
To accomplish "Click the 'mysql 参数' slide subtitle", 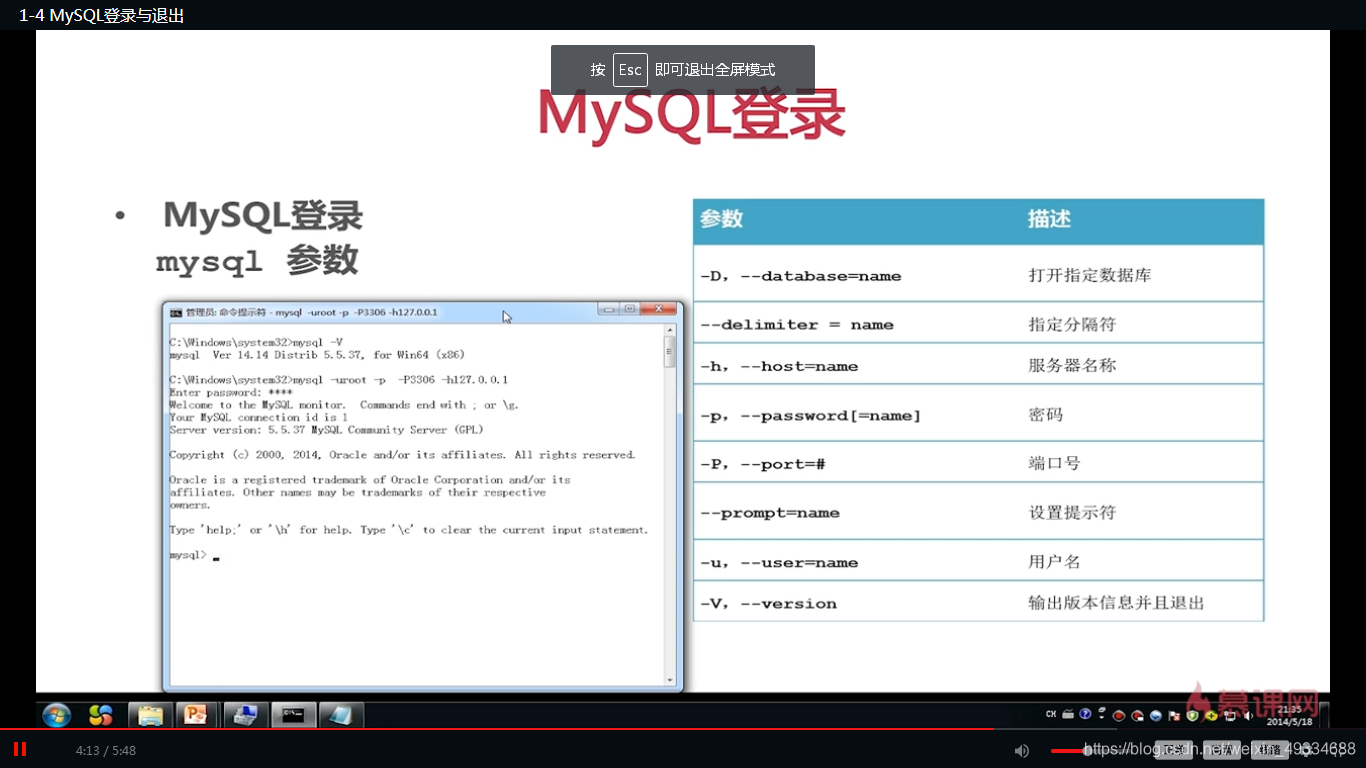I will pos(257,262).
